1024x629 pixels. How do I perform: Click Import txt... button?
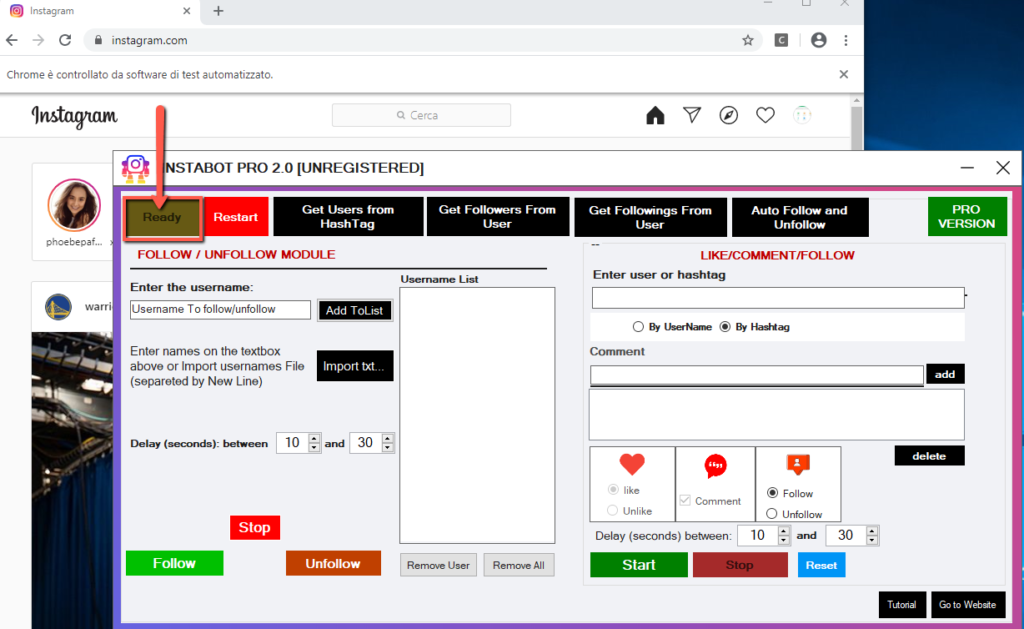pyautogui.click(x=355, y=366)
